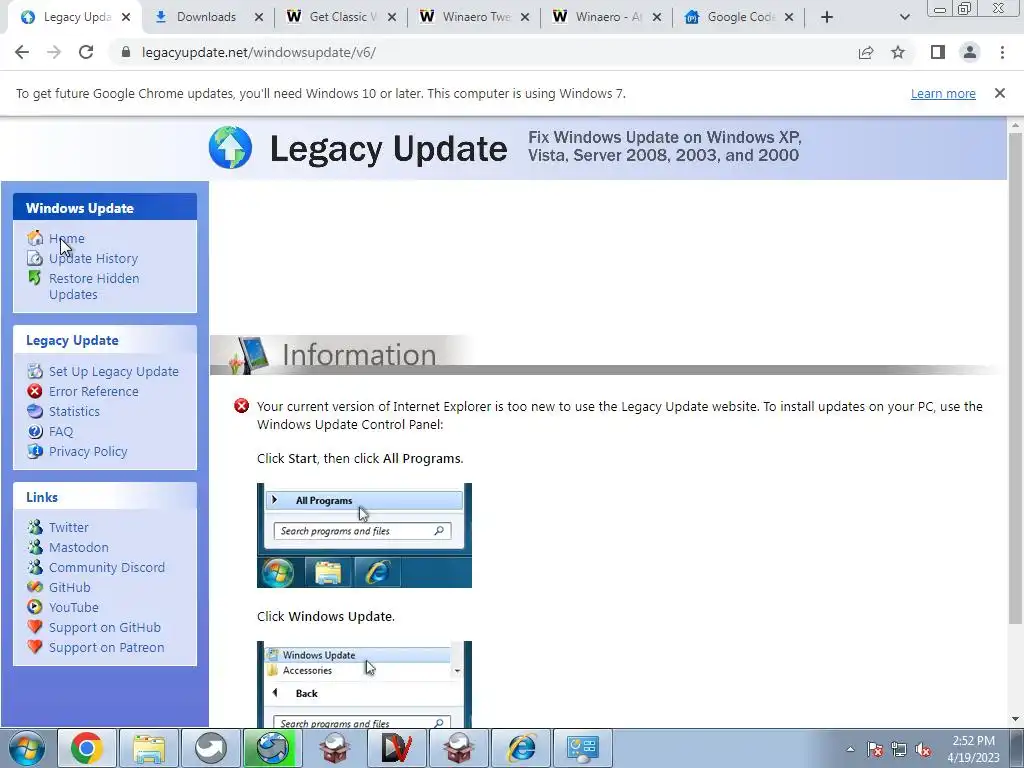Open Chrome three-dot menu

tap(1002, 52)
